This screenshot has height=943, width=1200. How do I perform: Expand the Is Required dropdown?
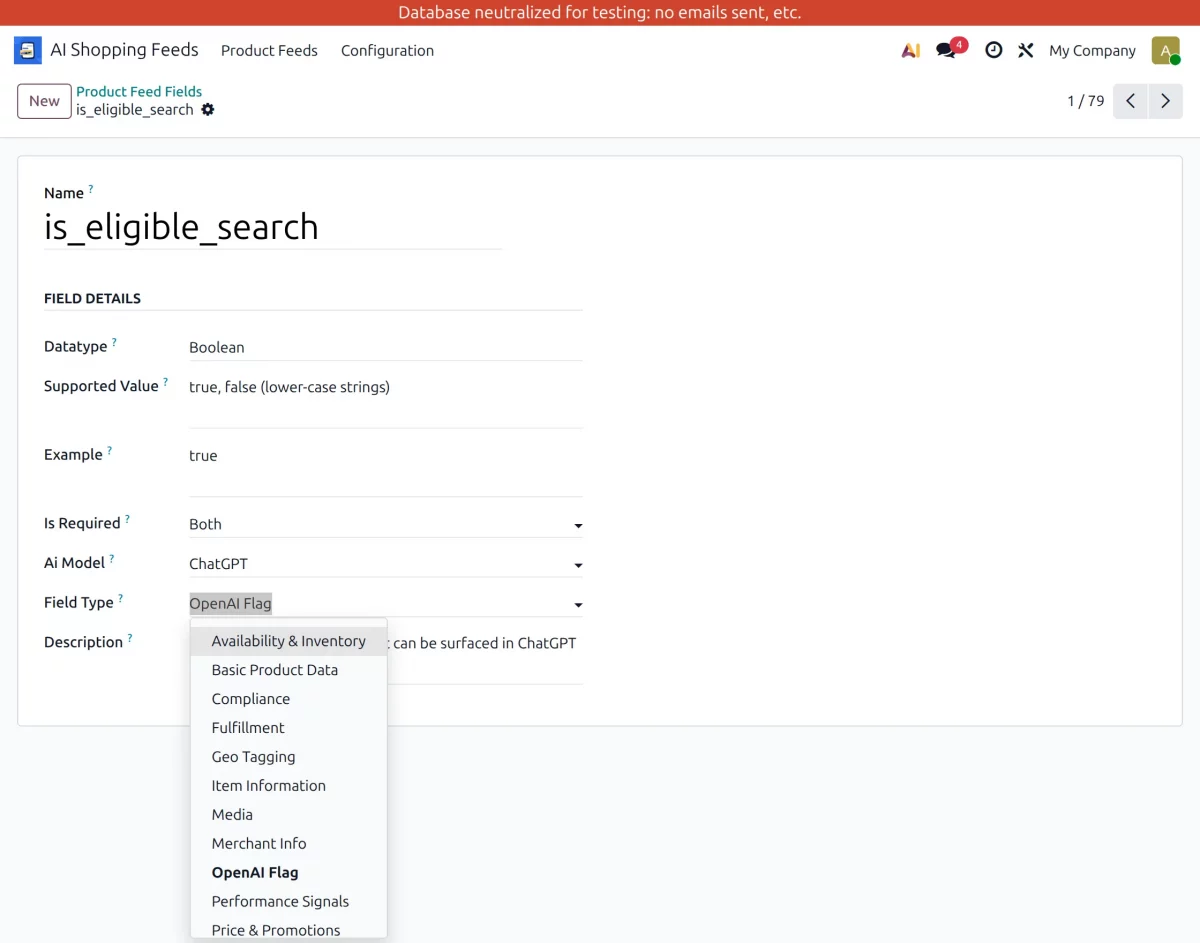[x=578, y=525]
